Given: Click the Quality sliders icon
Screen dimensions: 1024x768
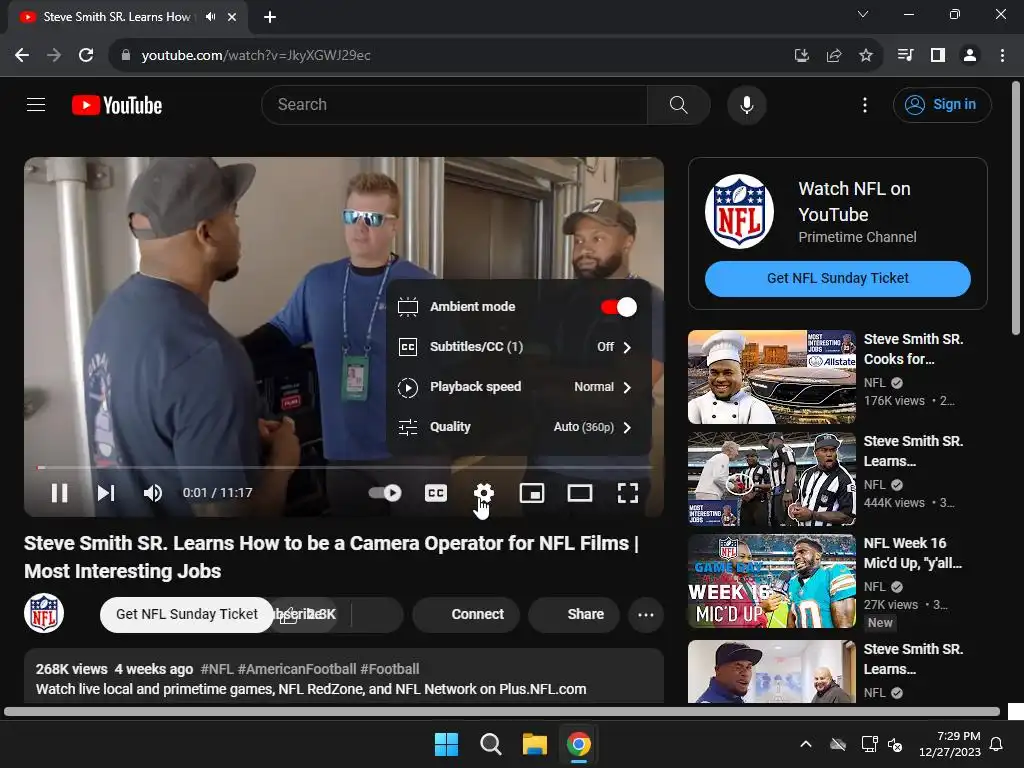Looking at the screenshot, I should point(408,427).
